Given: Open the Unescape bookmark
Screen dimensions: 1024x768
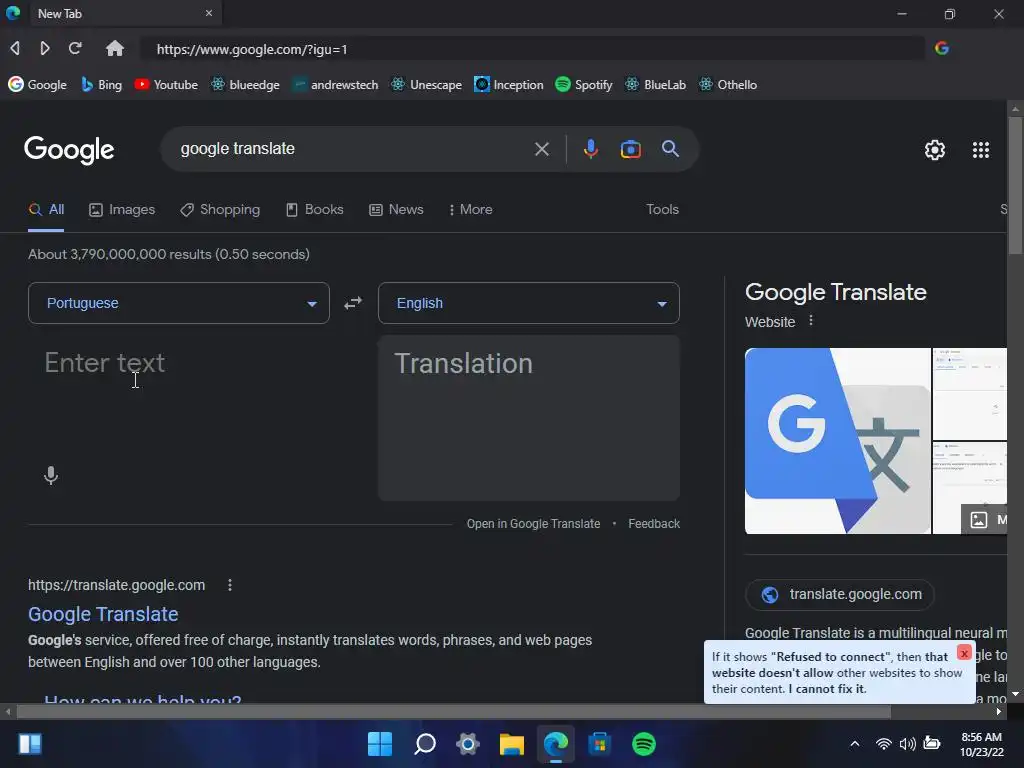Looking at the screenshot, I should (x=426, y=85).
